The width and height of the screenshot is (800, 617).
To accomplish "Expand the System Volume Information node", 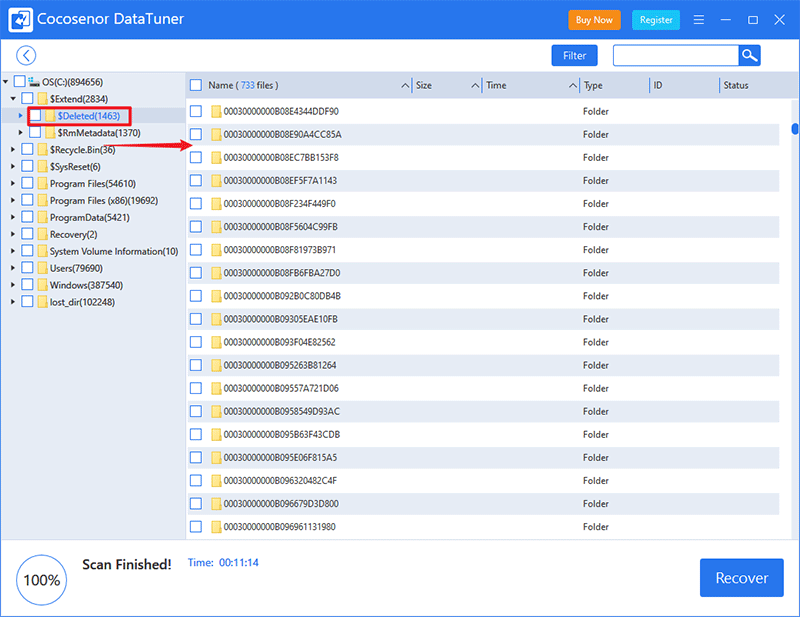I will point(13,252).
